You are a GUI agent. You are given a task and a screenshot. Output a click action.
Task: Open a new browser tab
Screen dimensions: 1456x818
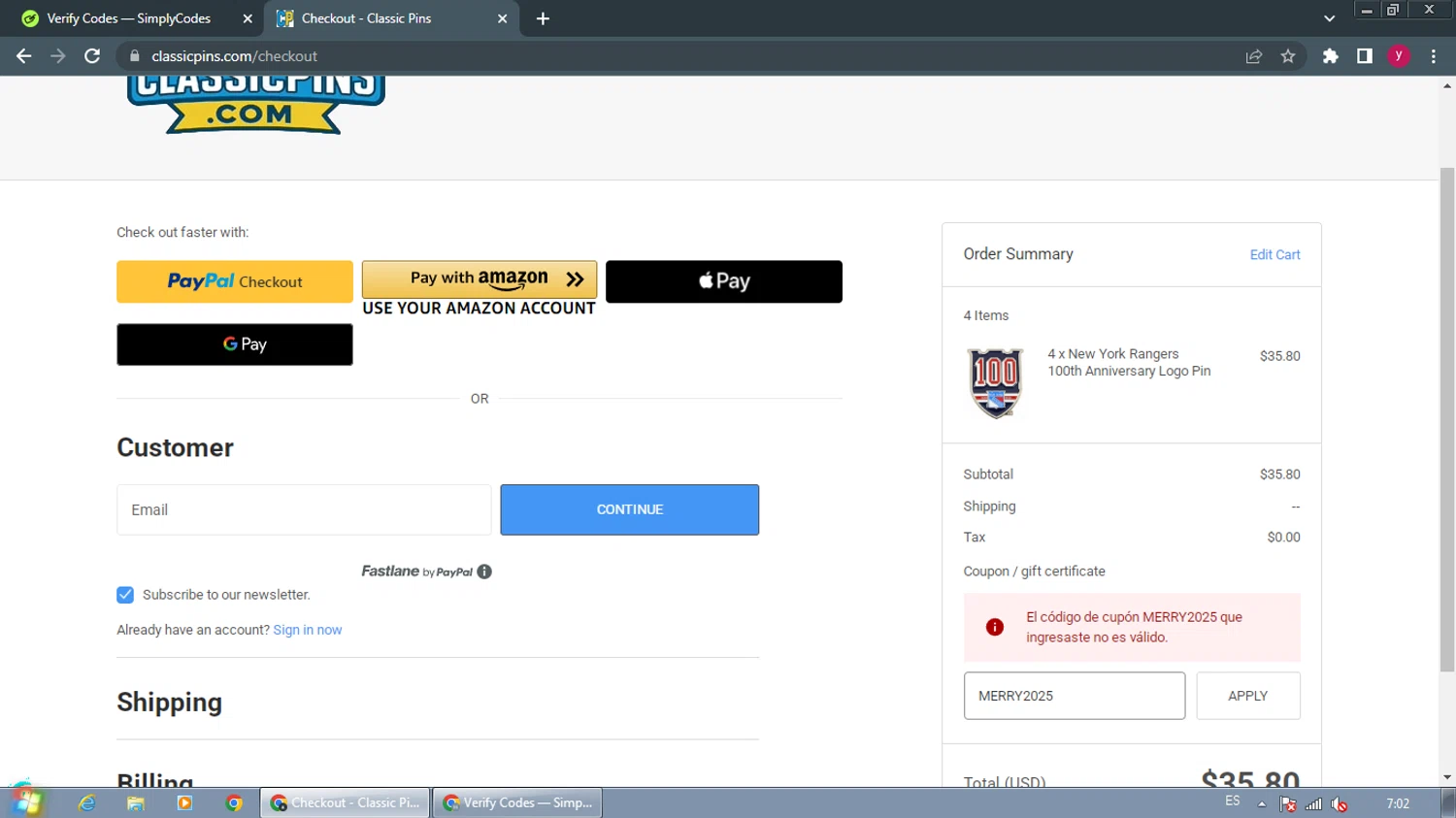[x=543, y=18]
